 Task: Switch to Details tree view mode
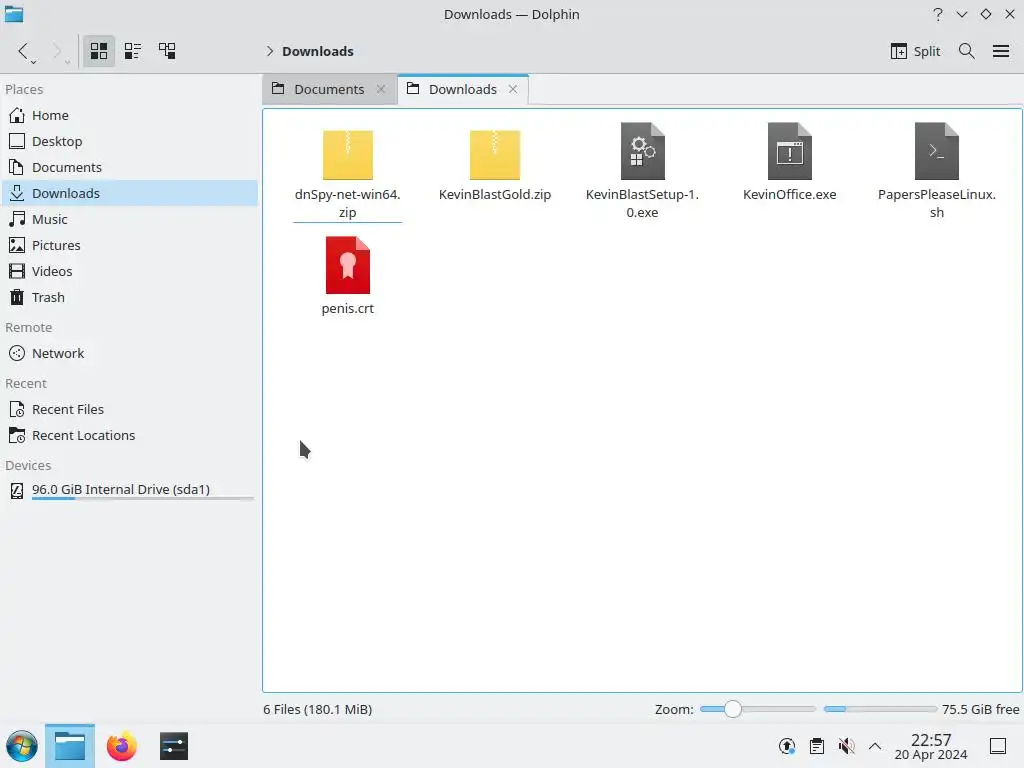pos(167,51)
